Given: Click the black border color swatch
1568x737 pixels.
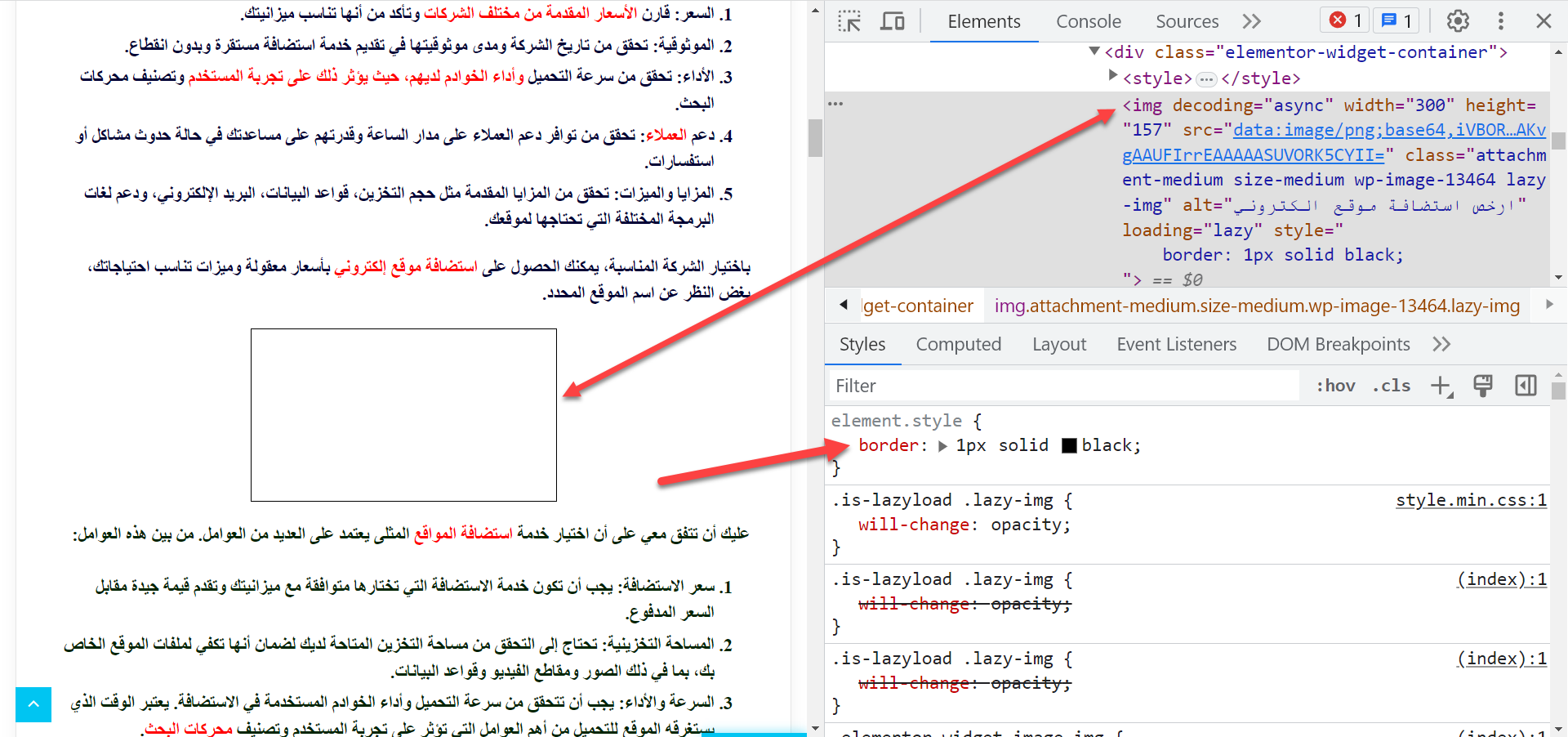Looking at the screenshot, I should tap(1069, 446).
